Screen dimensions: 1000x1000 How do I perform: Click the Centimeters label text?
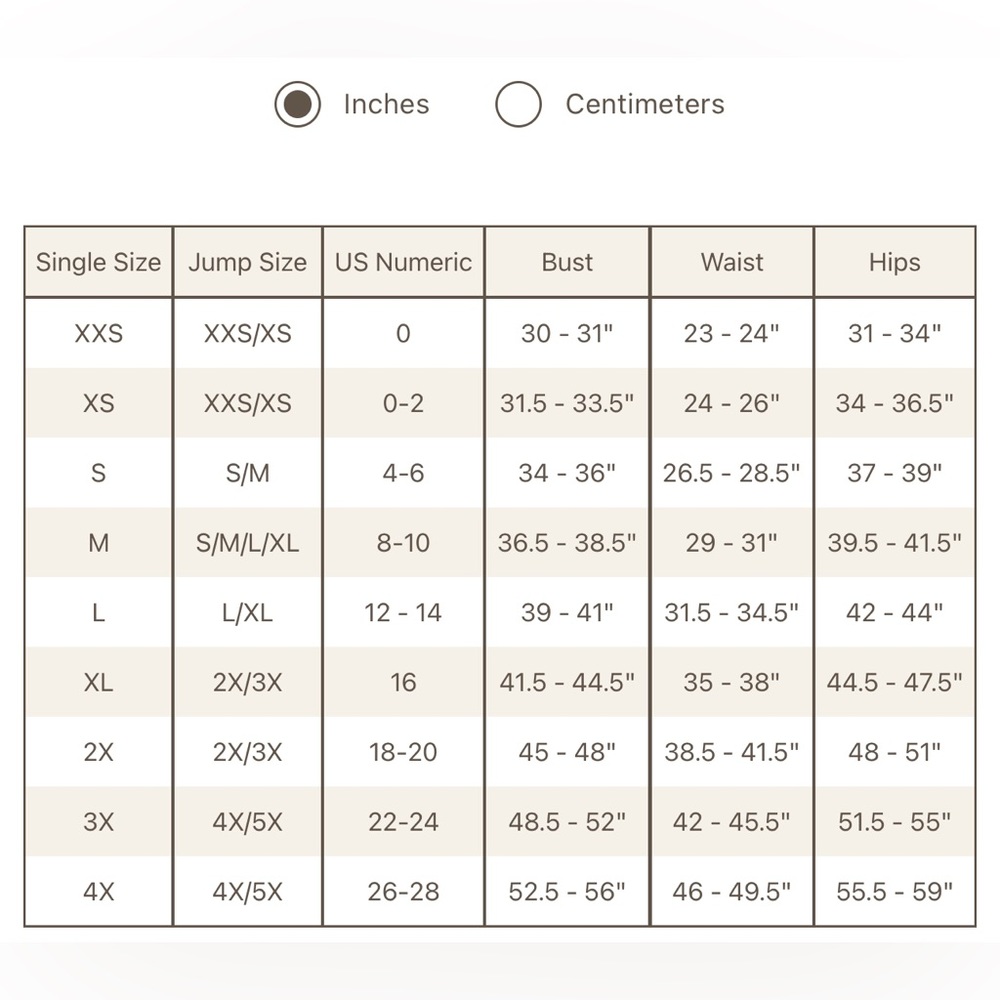pyautogui.click(x=645, y=104)
